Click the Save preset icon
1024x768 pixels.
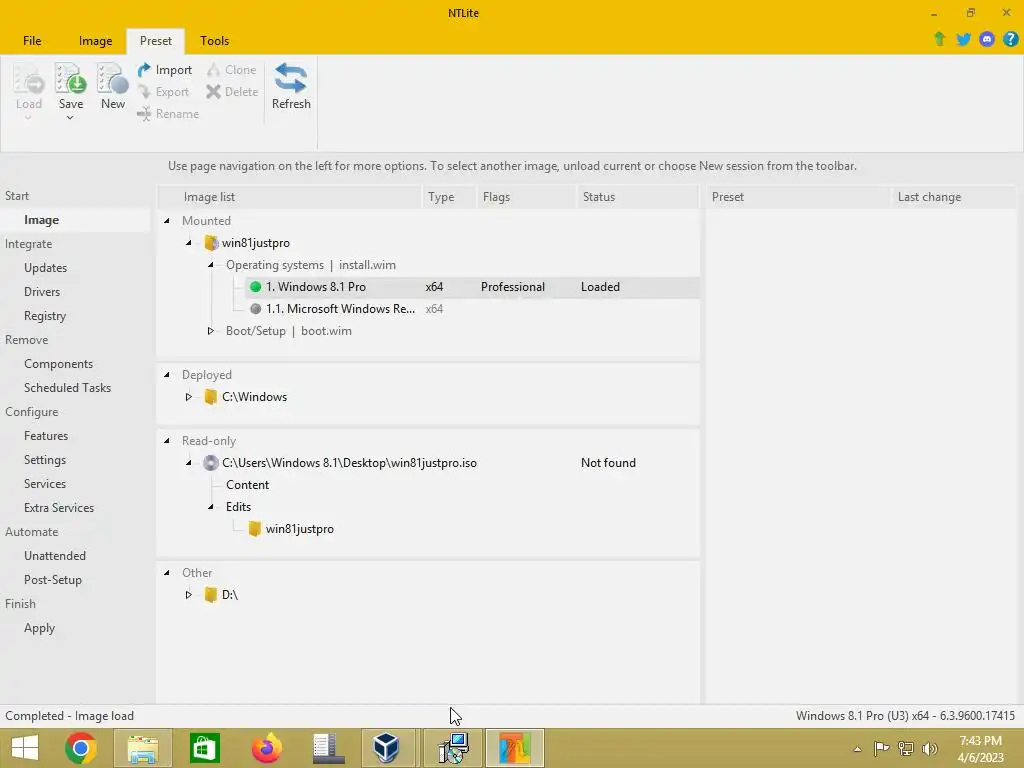pos(71,79)
